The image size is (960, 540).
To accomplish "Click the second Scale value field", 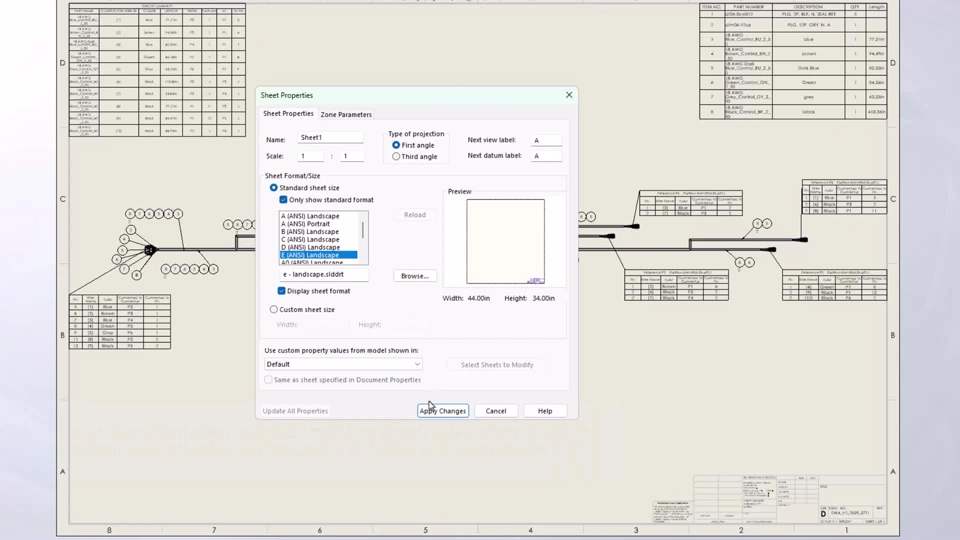I will point(352,156).
